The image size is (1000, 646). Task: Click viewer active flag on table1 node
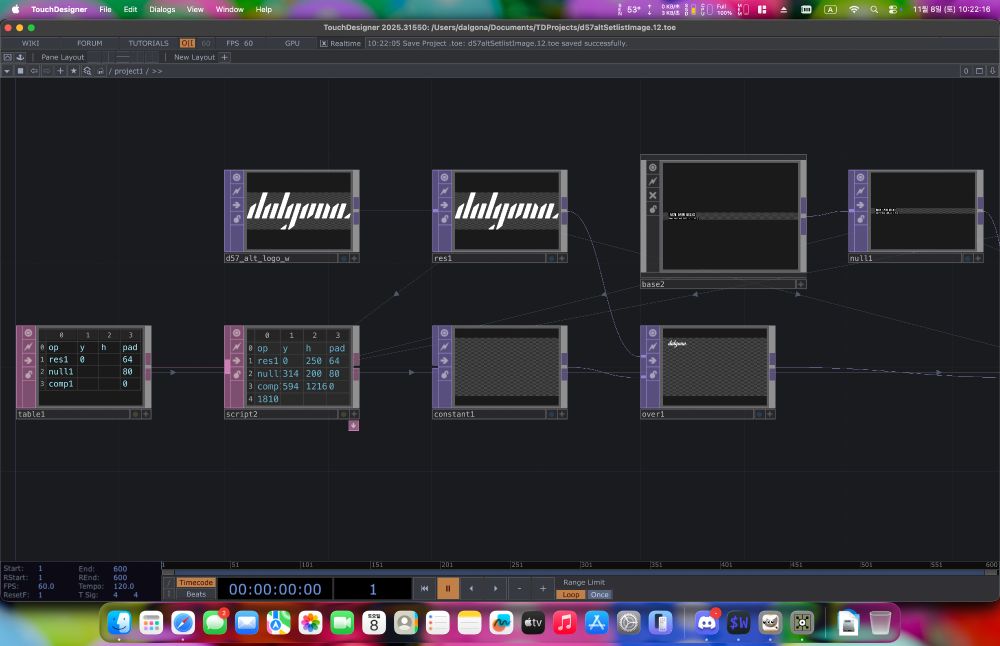(29, 333)
